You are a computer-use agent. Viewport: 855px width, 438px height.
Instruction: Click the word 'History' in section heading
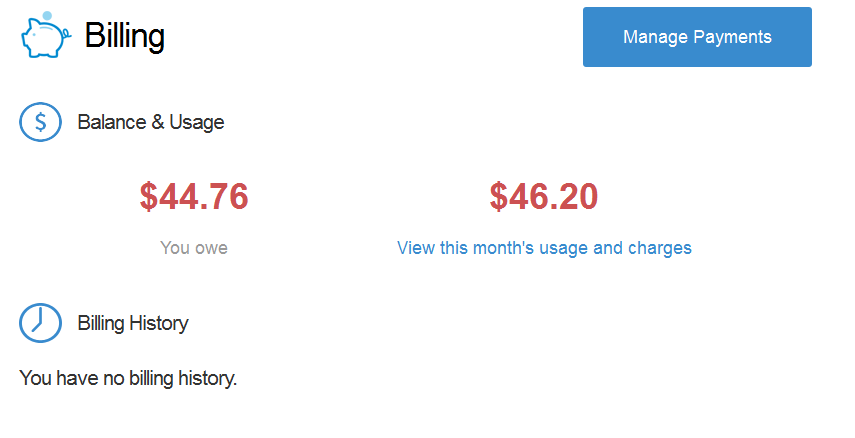click(x=159, y=323)
